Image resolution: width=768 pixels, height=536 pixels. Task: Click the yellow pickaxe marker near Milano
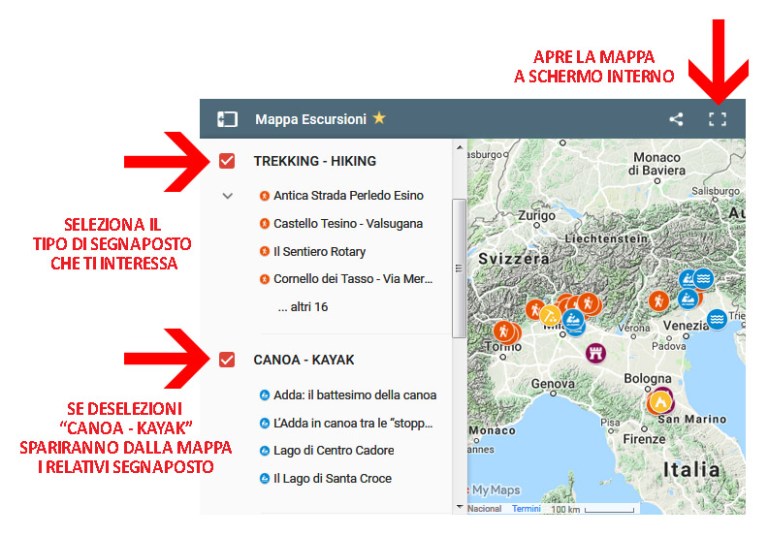click(x=550, y=315)
